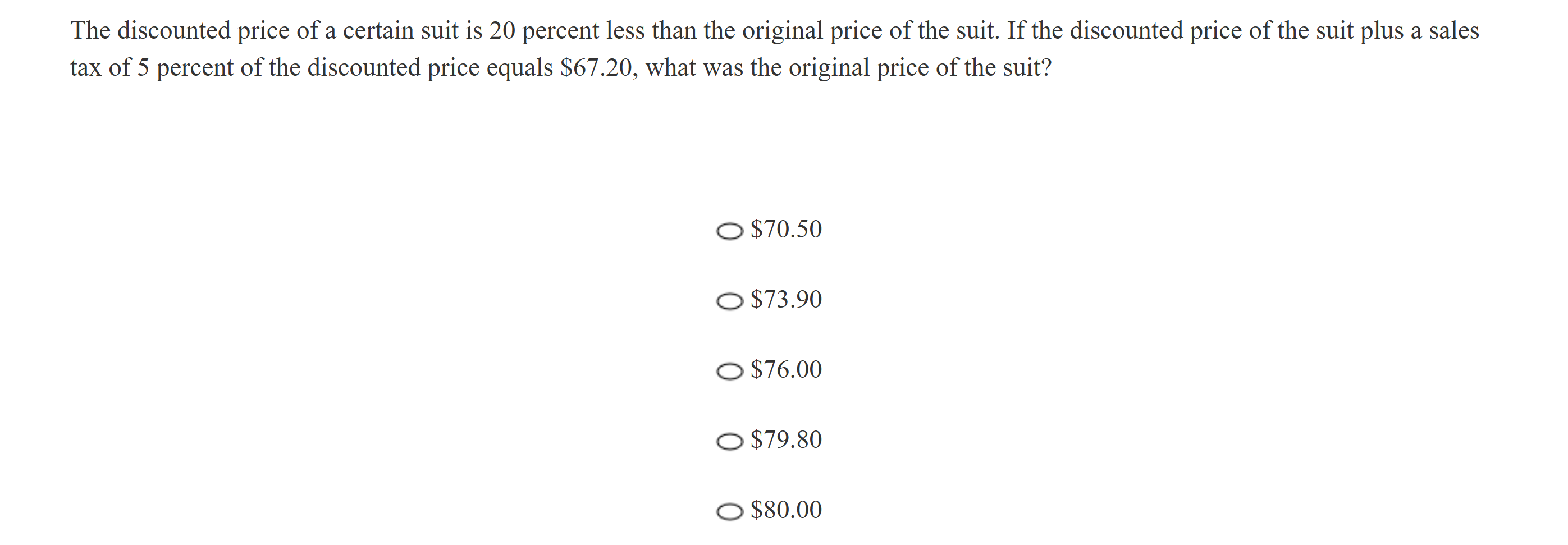The image size is (1568, 545).
Task: Mark the $76.00 radio button
Action: (729, 372)
